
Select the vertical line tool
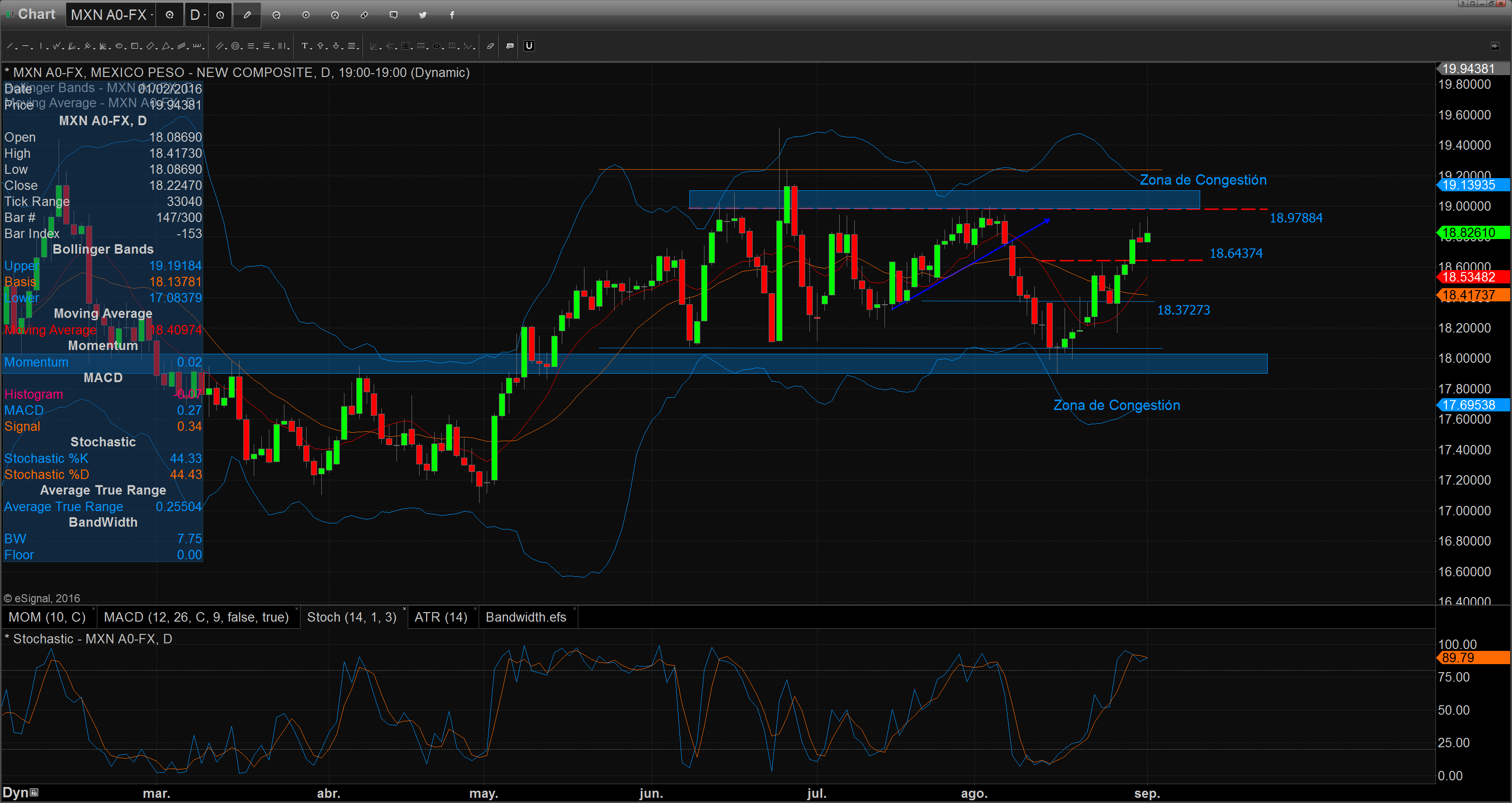click(x=41, y=46)
